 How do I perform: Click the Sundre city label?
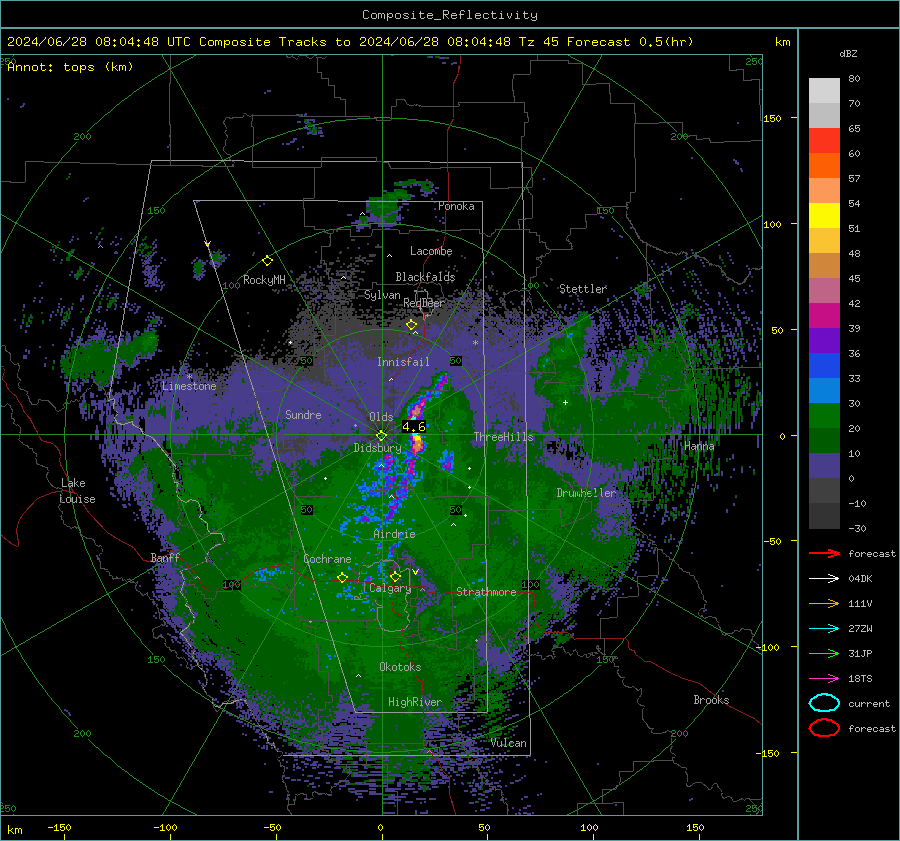coord(303,414)
